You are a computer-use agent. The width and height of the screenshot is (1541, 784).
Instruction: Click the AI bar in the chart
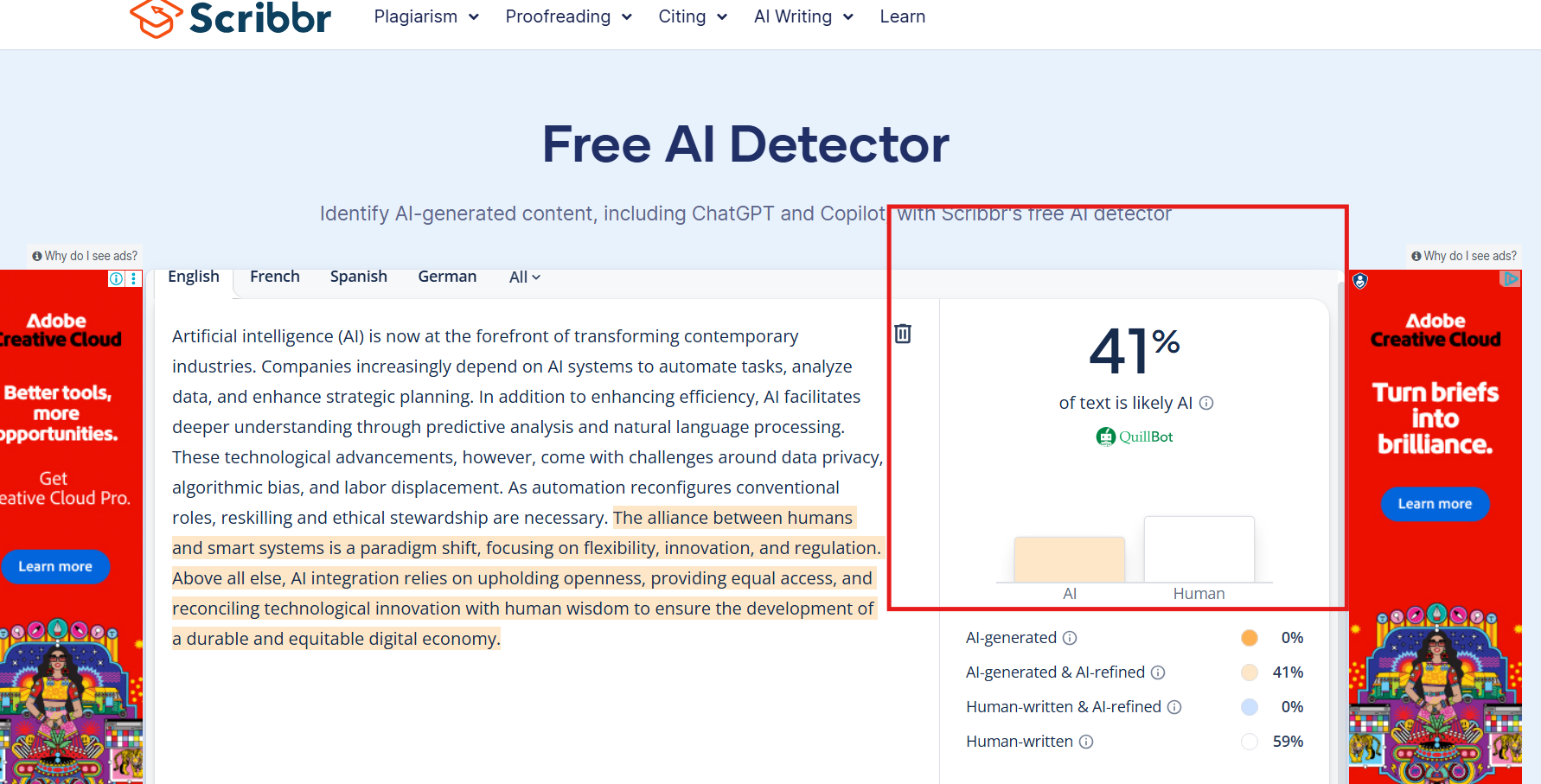(x=1069, y=559)
